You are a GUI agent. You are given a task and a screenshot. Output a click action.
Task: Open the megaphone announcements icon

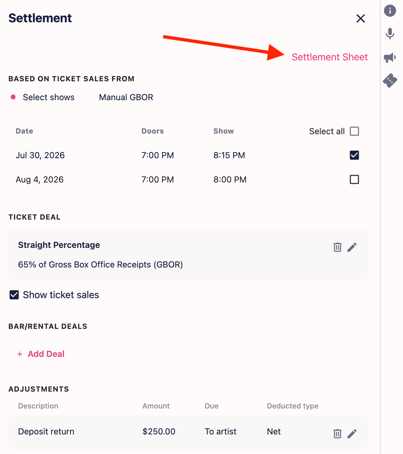[390, 57]
